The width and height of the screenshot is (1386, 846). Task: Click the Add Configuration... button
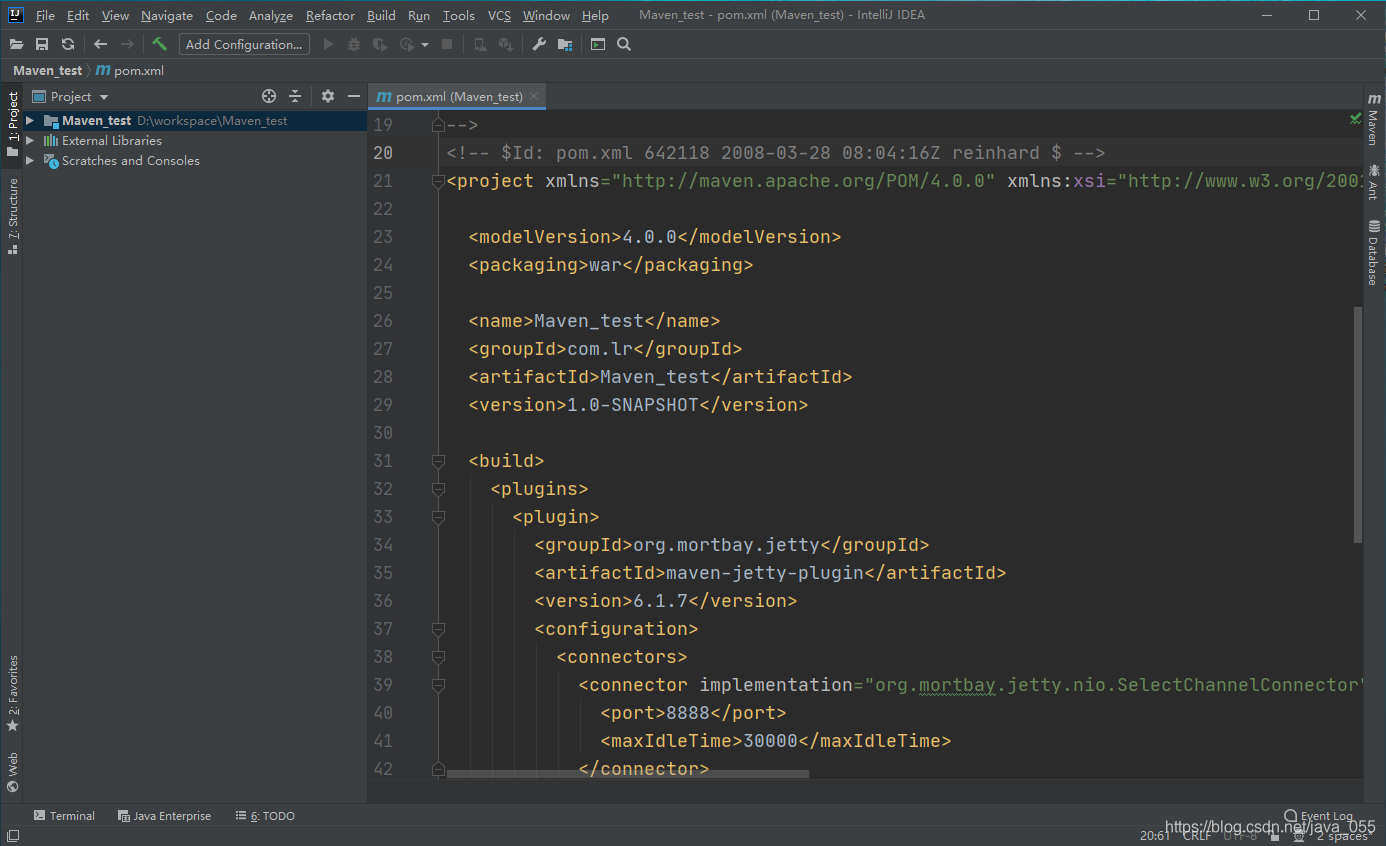(244, 44)
